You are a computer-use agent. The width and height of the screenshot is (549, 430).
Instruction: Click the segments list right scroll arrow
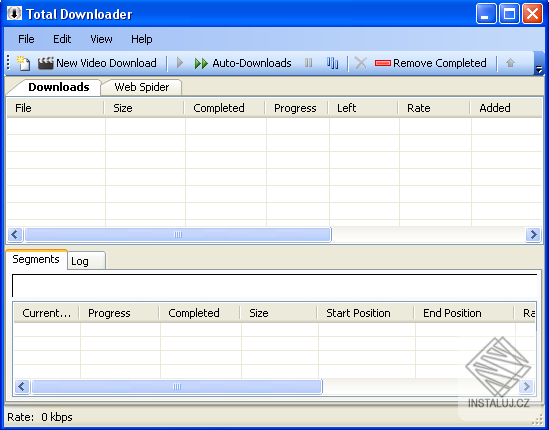click(527, 387)
